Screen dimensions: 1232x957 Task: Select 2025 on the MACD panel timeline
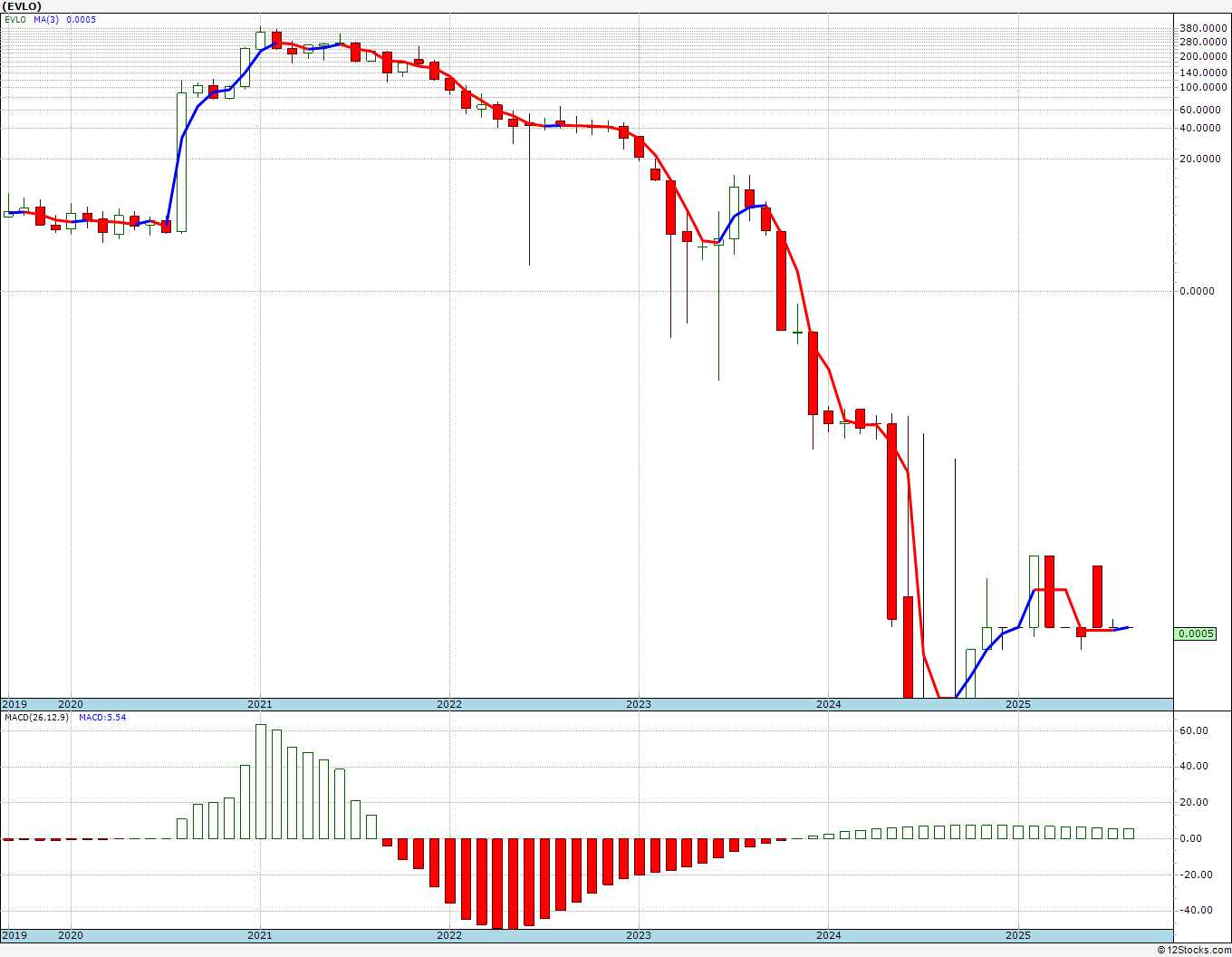click(1018, 935)
